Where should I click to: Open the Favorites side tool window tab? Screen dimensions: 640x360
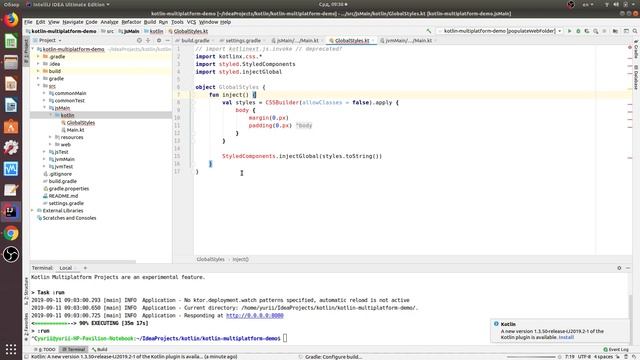coord(27,327)
